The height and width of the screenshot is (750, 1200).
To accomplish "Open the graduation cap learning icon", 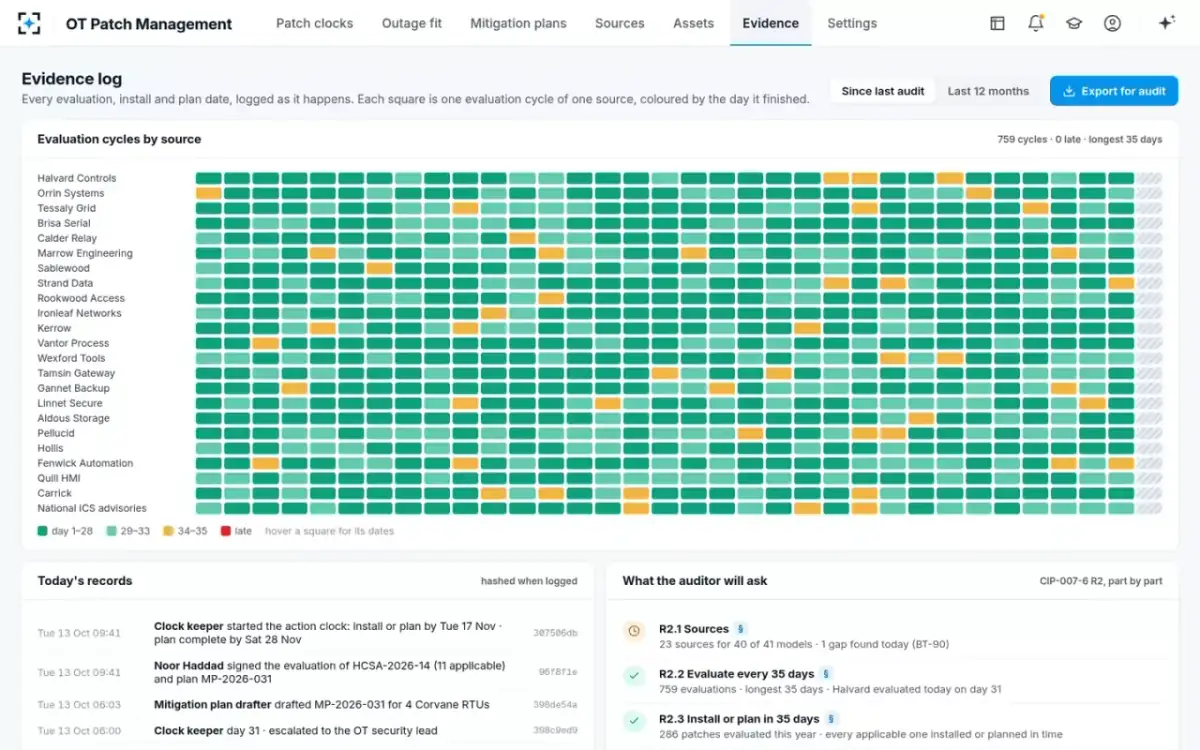I will (x=1074, y=23).
